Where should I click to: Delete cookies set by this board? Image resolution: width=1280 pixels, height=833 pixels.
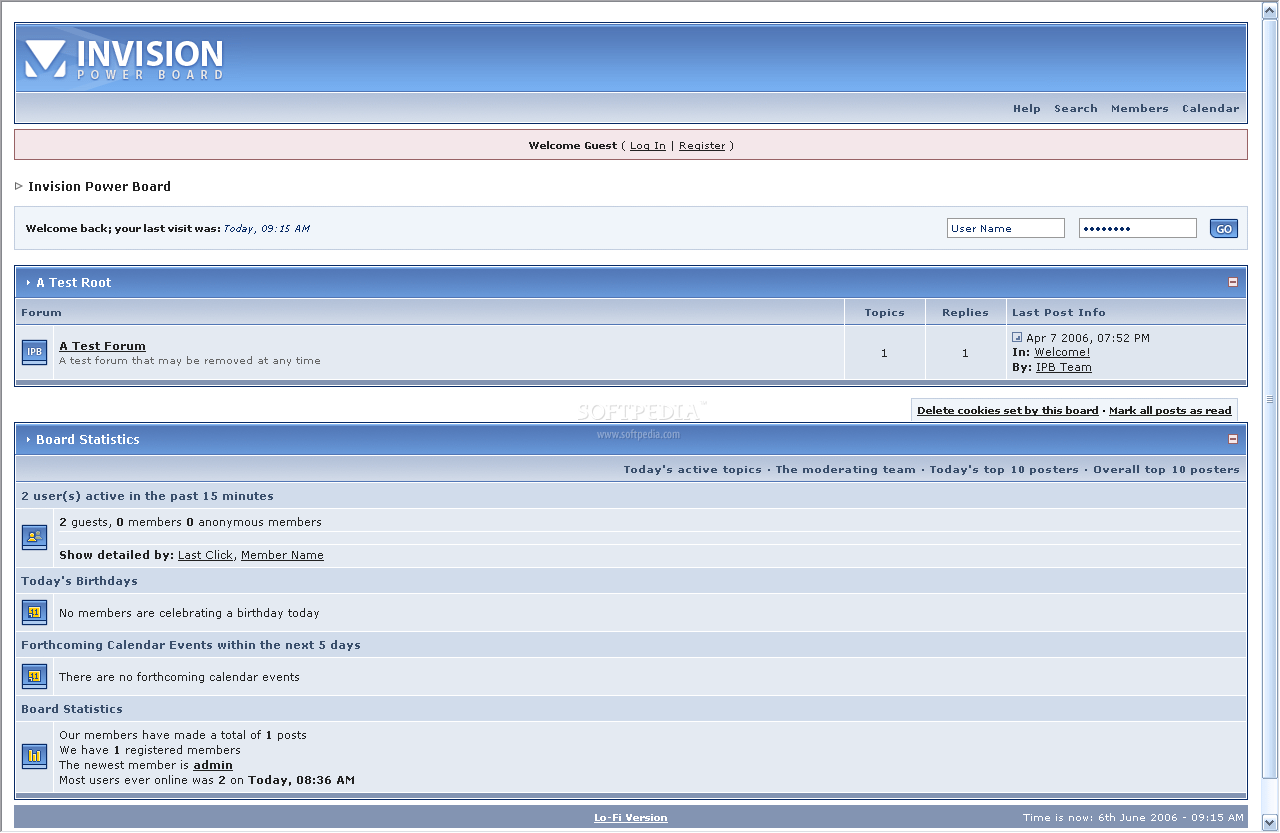pos(1008,411)
